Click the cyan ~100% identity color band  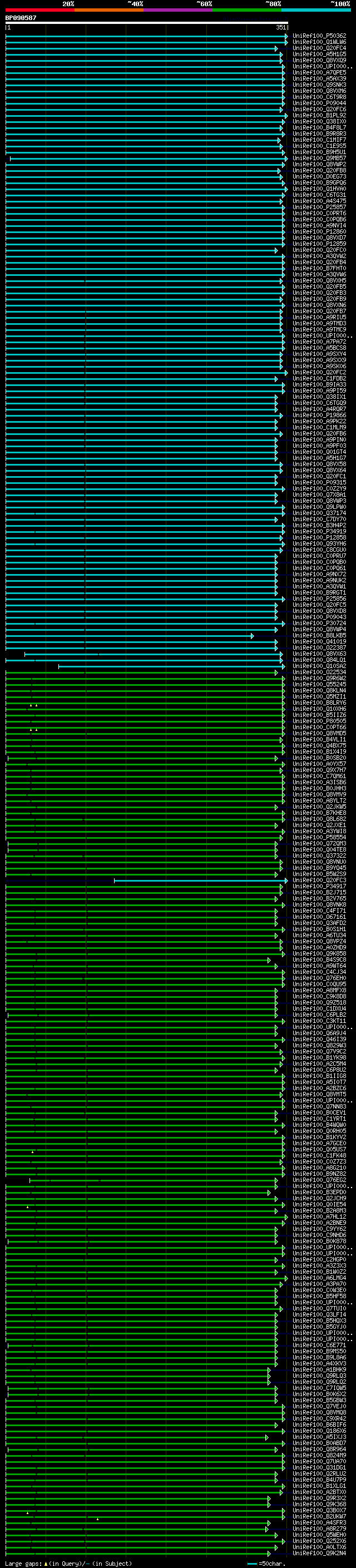[x=316, y=10]
